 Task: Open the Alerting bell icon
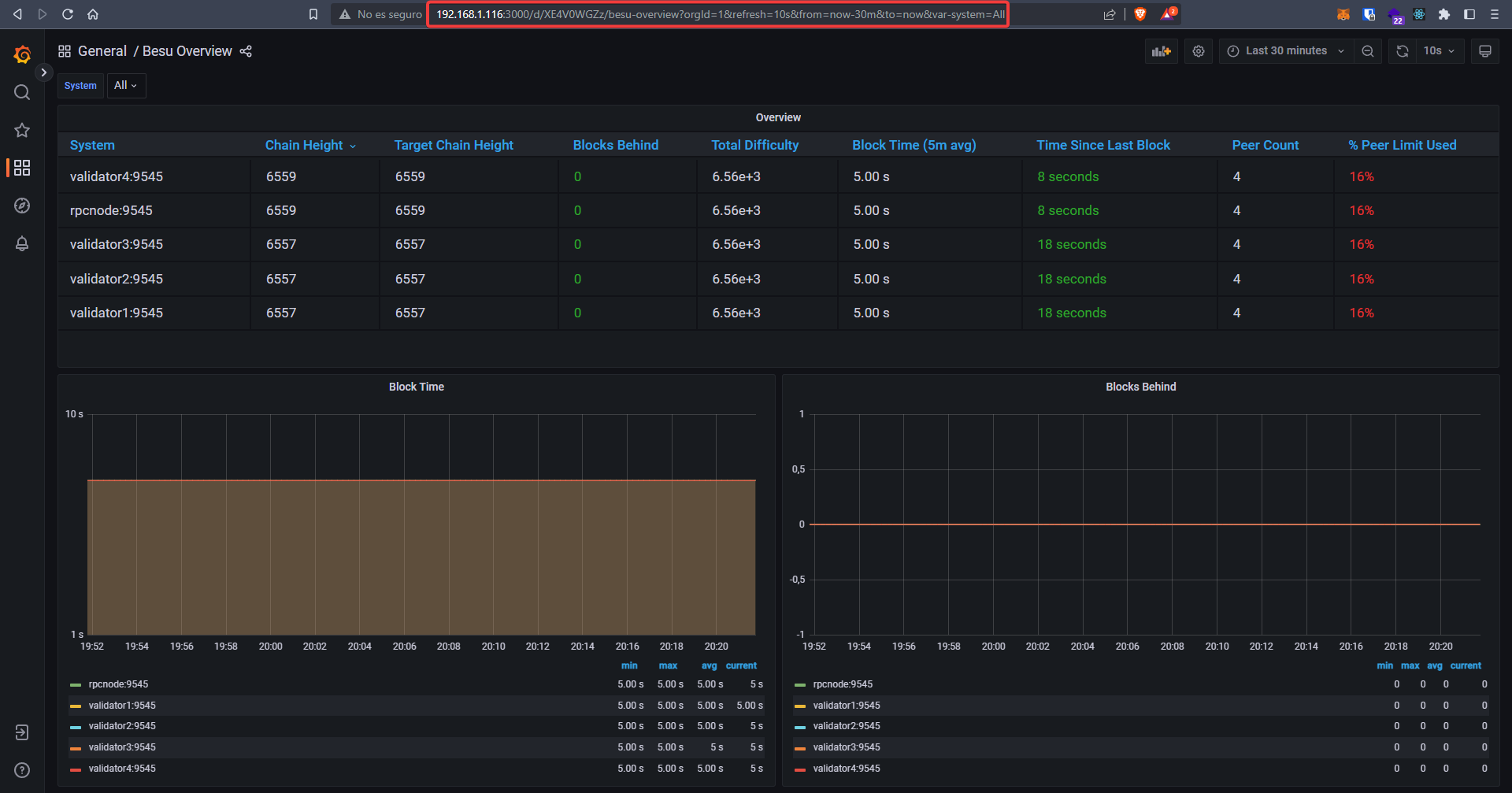[22, 243]
